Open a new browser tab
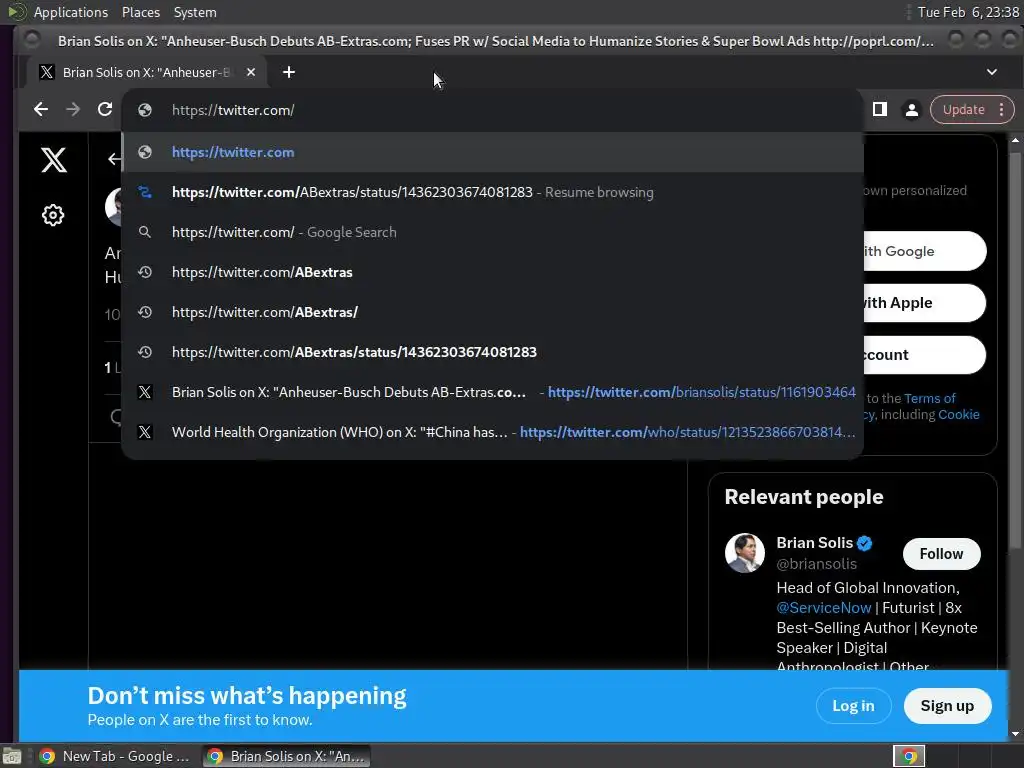1024x768 pixels. click(x=289, y=72)
